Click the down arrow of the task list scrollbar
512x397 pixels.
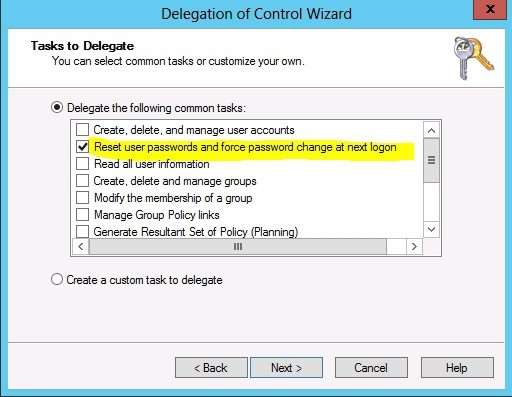[431, 229]
